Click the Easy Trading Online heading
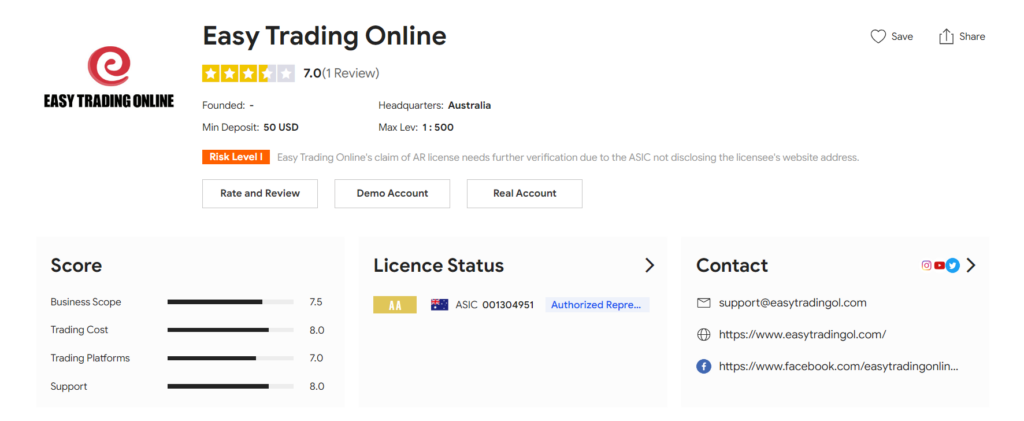Viewport: 1024px width, 421px height. [325, 36]
